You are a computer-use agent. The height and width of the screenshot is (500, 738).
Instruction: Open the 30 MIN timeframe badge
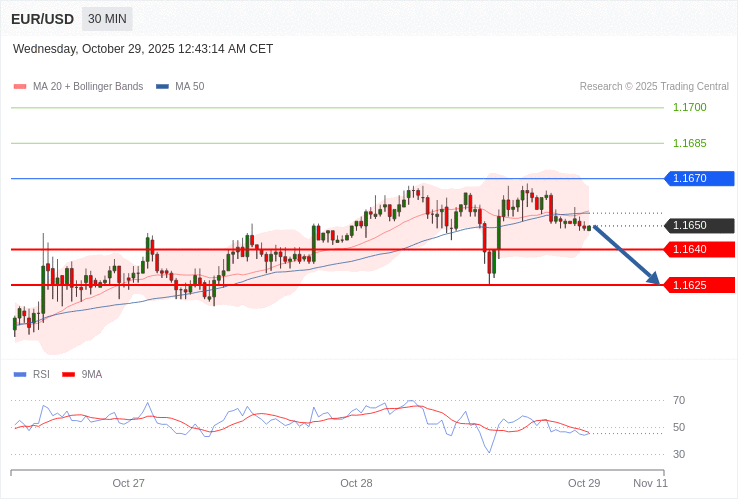tap(107, 19)
